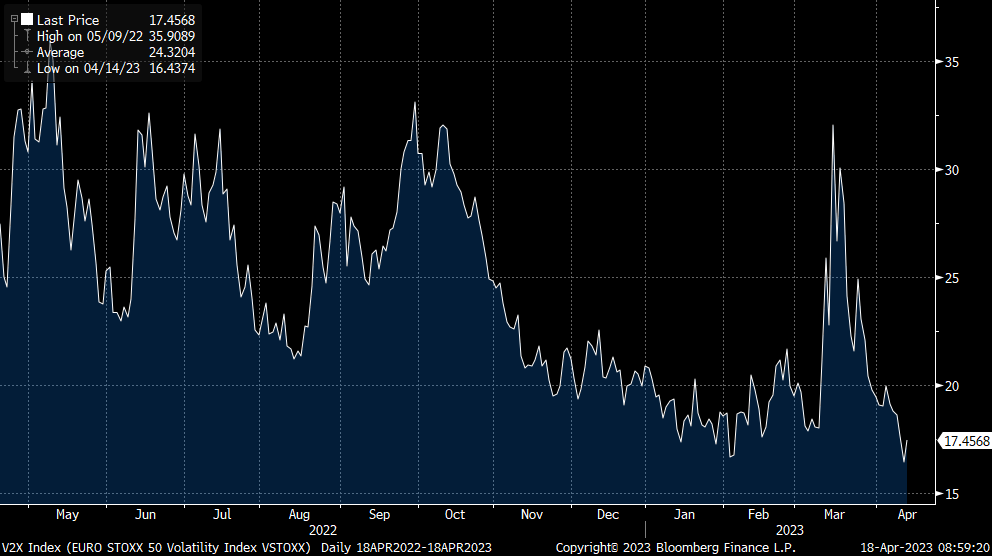
Task: Click the 17.4568 last price axis tag
Action: coord(967,440)
